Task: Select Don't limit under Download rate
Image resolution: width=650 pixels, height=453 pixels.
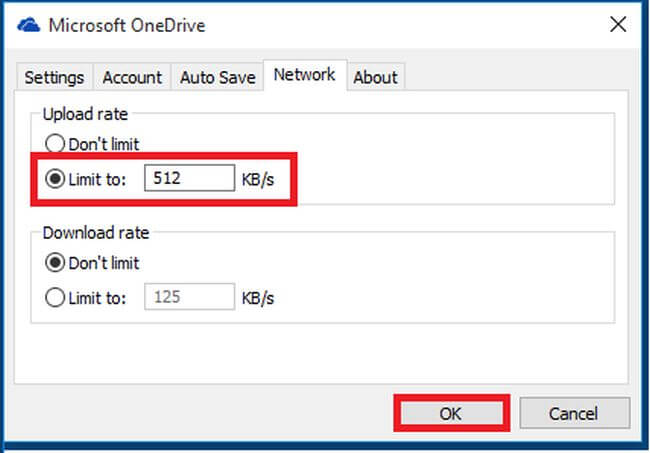Action: pyautogui.click(x=56, y=263)
